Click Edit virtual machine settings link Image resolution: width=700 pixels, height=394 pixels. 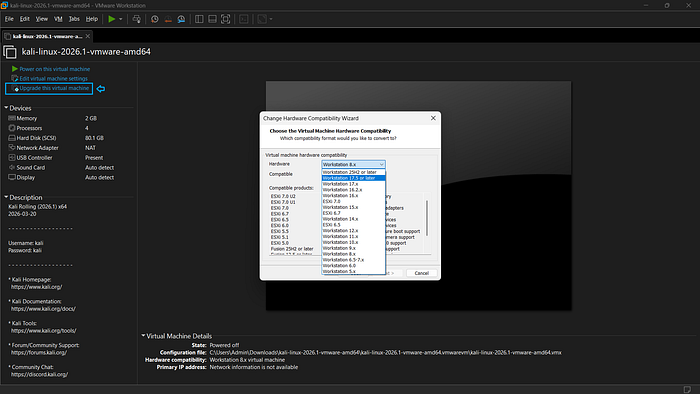tap(54, 79)
